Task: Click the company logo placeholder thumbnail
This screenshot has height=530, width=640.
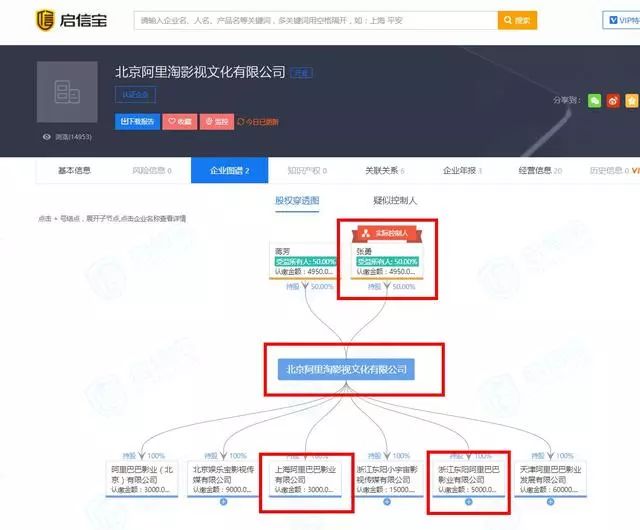Action: point(67,92)
